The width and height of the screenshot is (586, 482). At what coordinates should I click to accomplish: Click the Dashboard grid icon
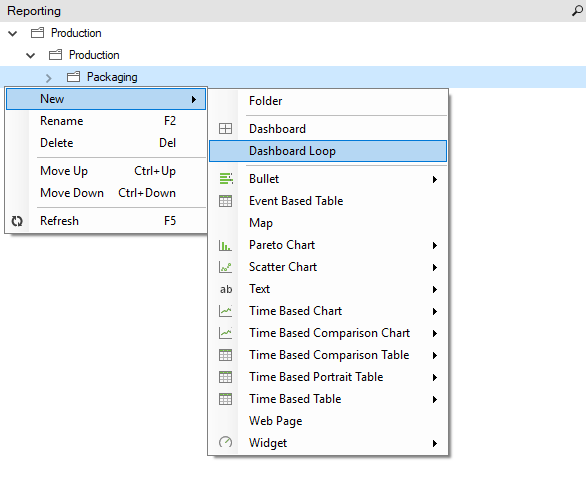(x=225, y=129)
